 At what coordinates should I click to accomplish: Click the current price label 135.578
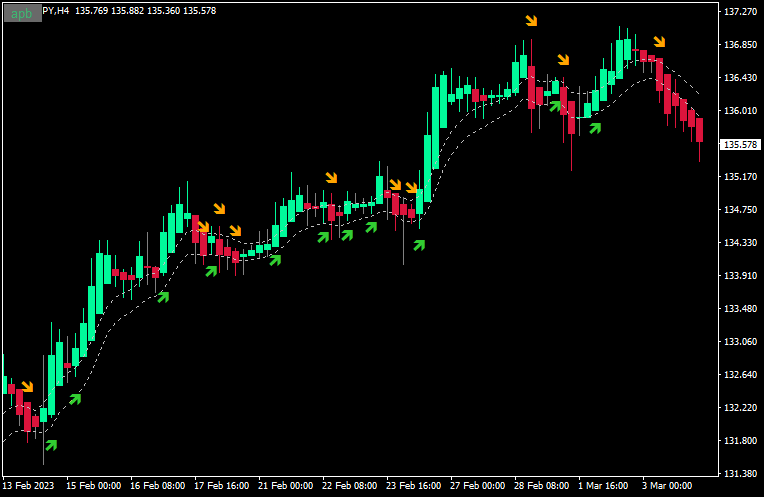pos(740,145)
